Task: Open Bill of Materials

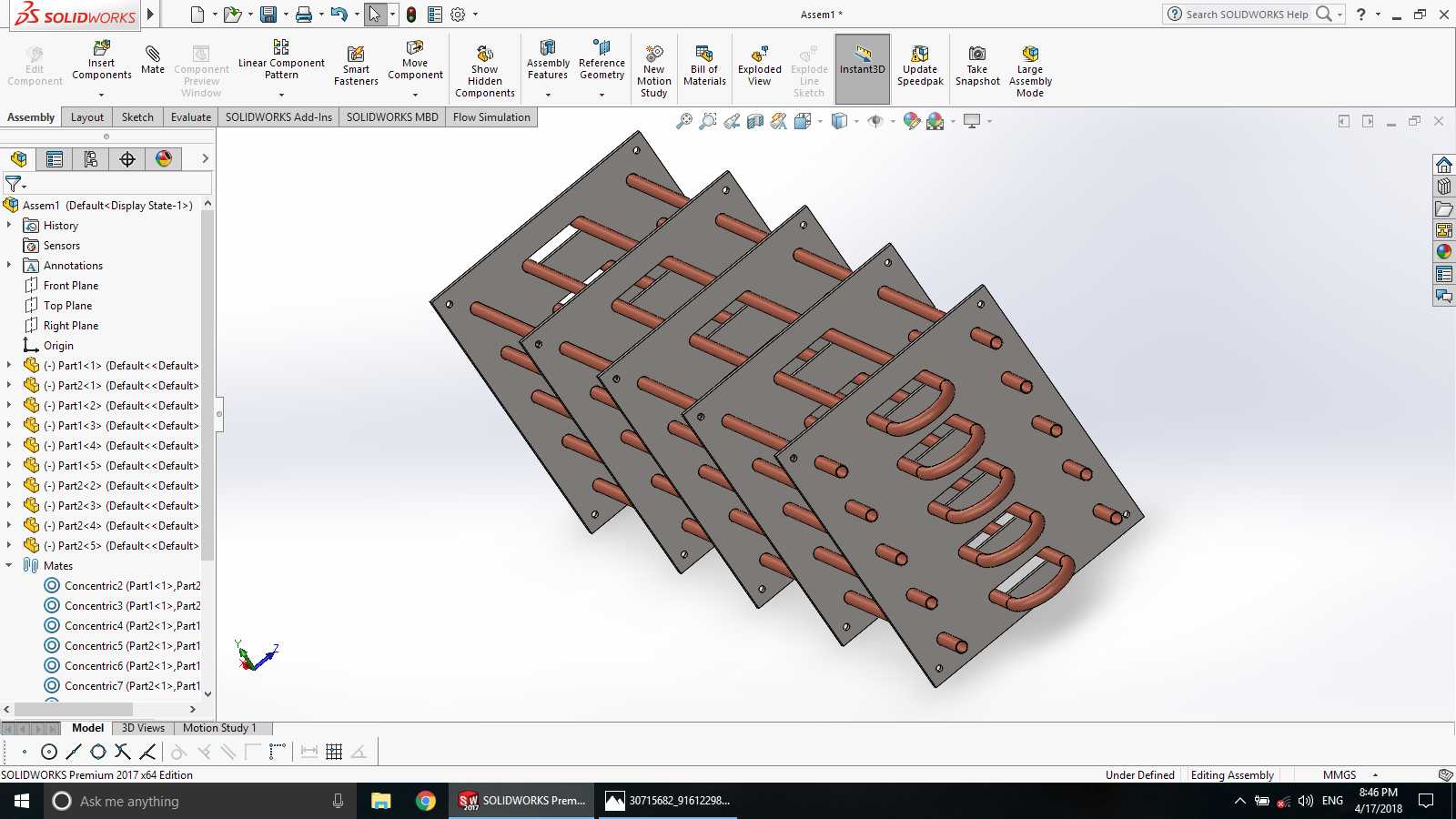Action: point(704,66)
